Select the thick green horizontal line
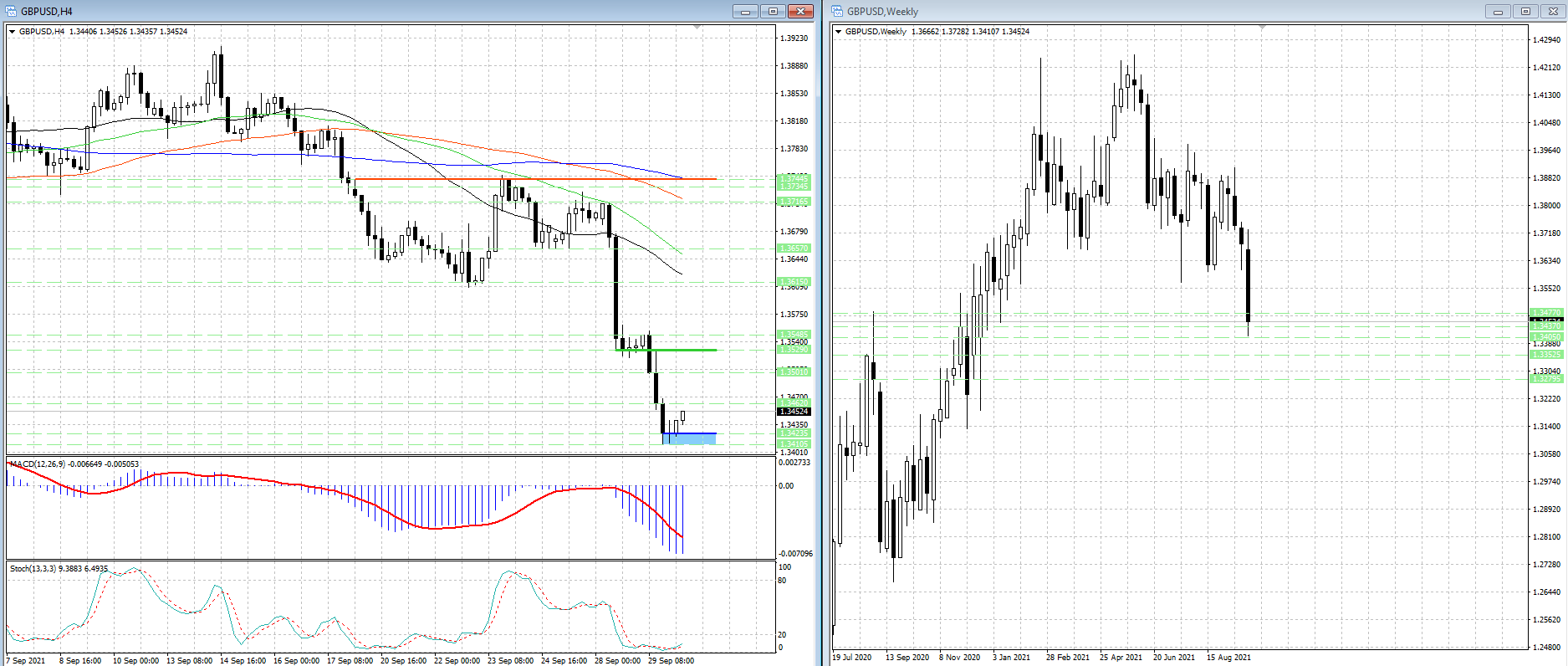Image resolution: width=1568 pixels, height=666 pixels. point(669,350)
